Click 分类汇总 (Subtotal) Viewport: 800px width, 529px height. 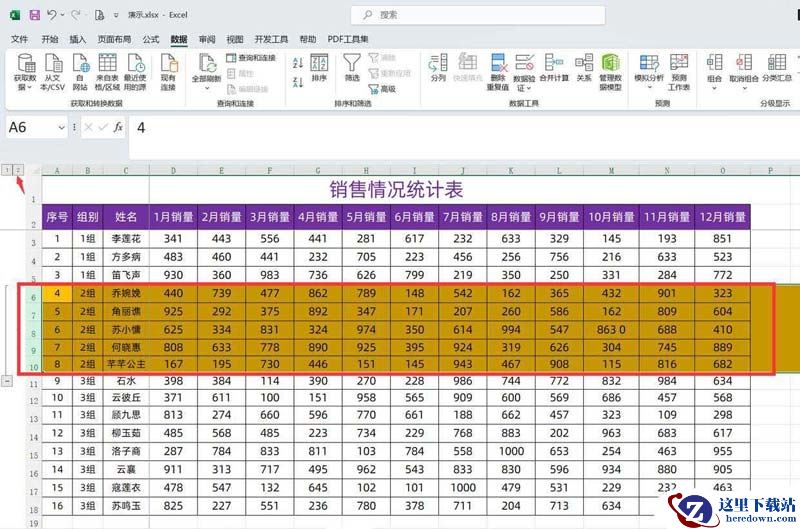click(777, 67)
